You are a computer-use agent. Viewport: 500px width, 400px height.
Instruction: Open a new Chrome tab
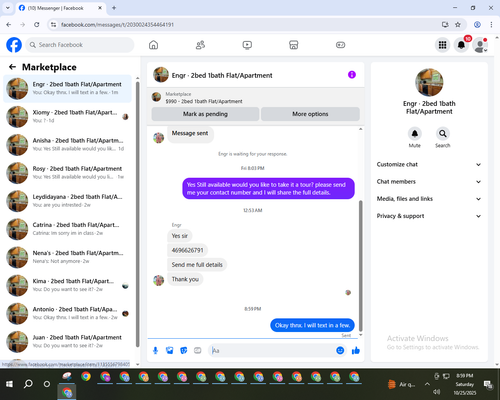[x=114, y=8]
